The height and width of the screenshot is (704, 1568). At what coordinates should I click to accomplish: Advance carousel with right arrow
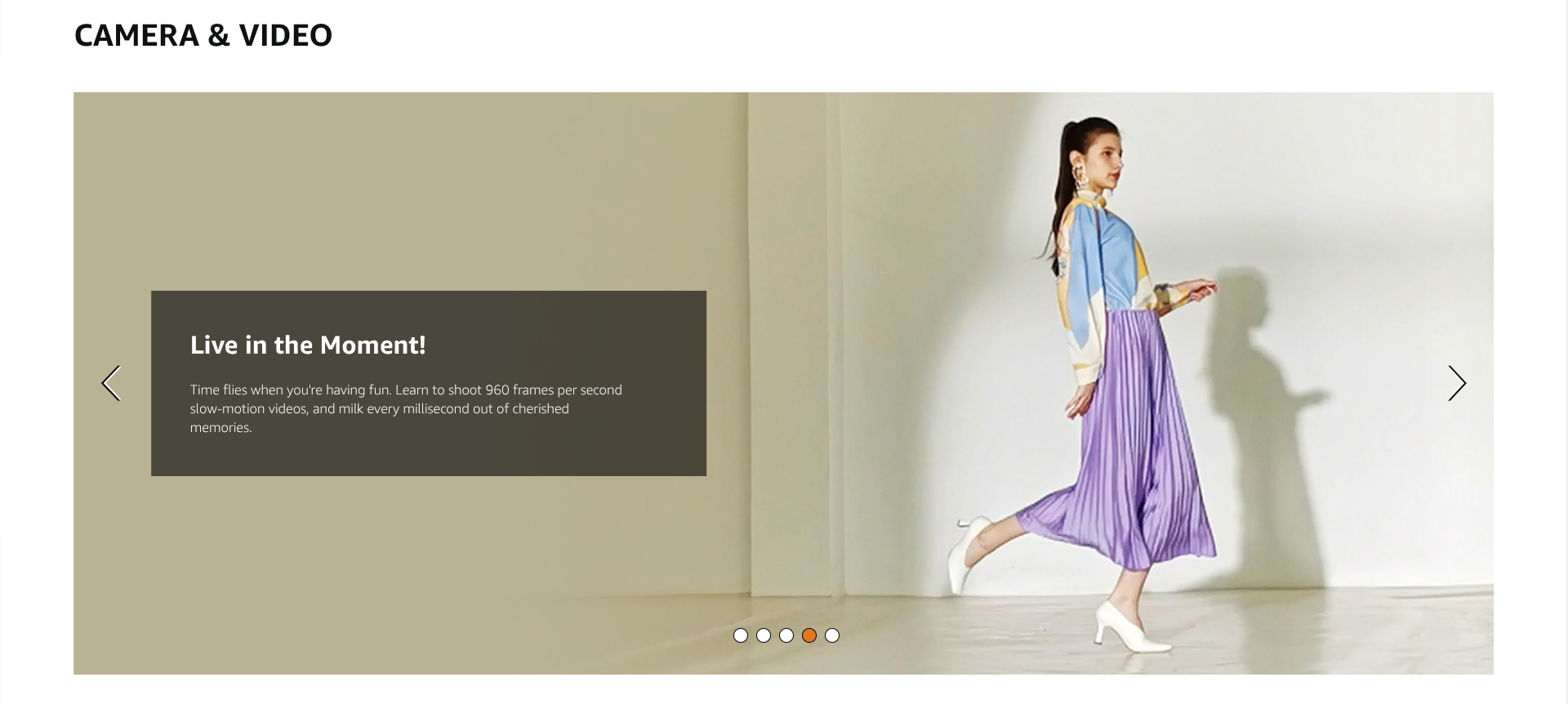(x=1457, y=383)
